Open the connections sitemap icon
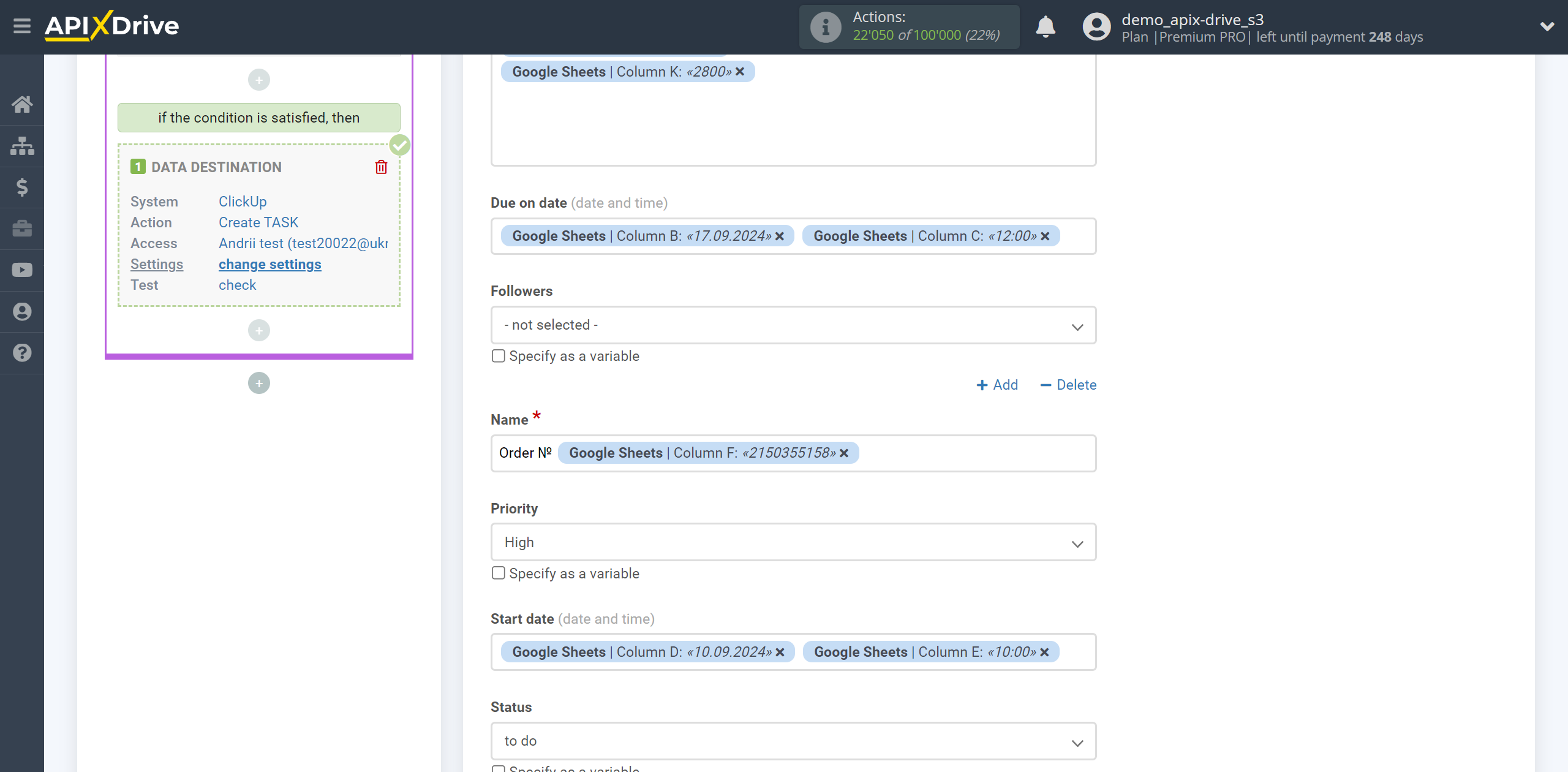The height and width of the screenshot is (772, 1568). click(x=22, y=146)
